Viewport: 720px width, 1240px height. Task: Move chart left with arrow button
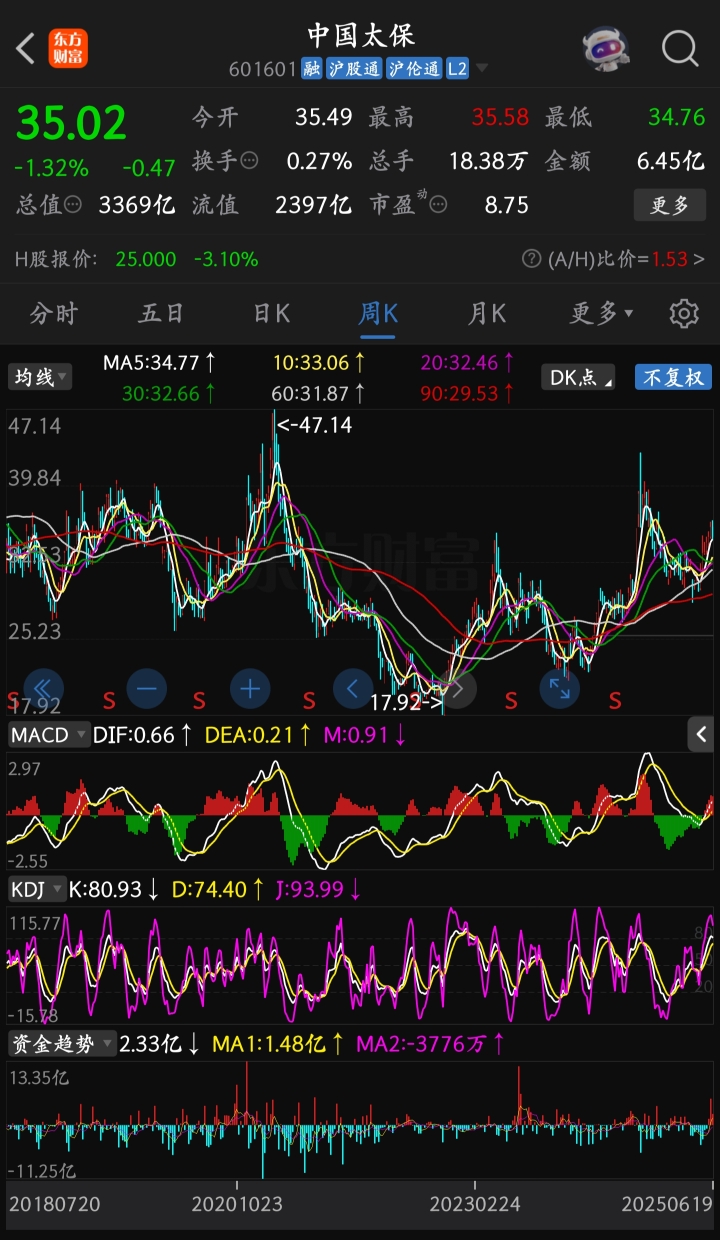click(x=353, y=688)
